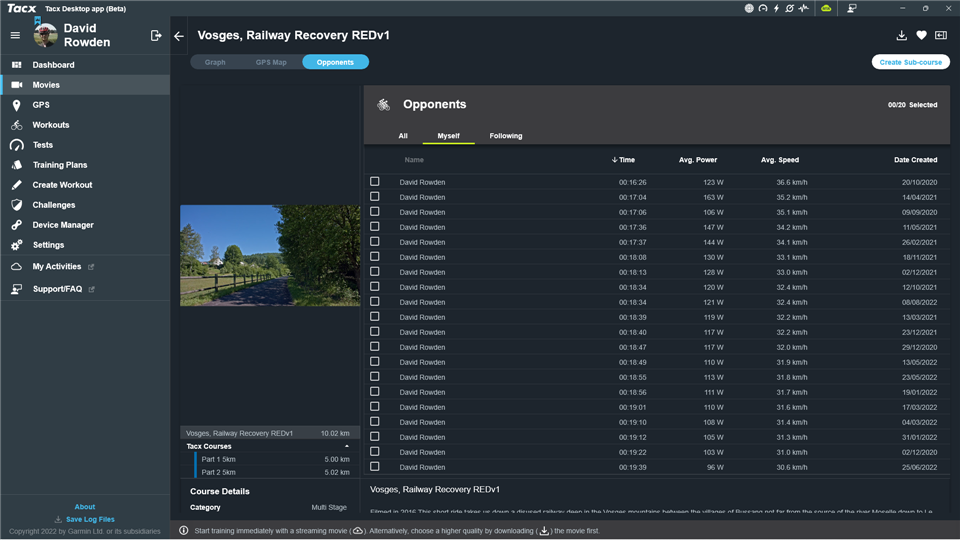Open Training Plans

tap(86, 165)
